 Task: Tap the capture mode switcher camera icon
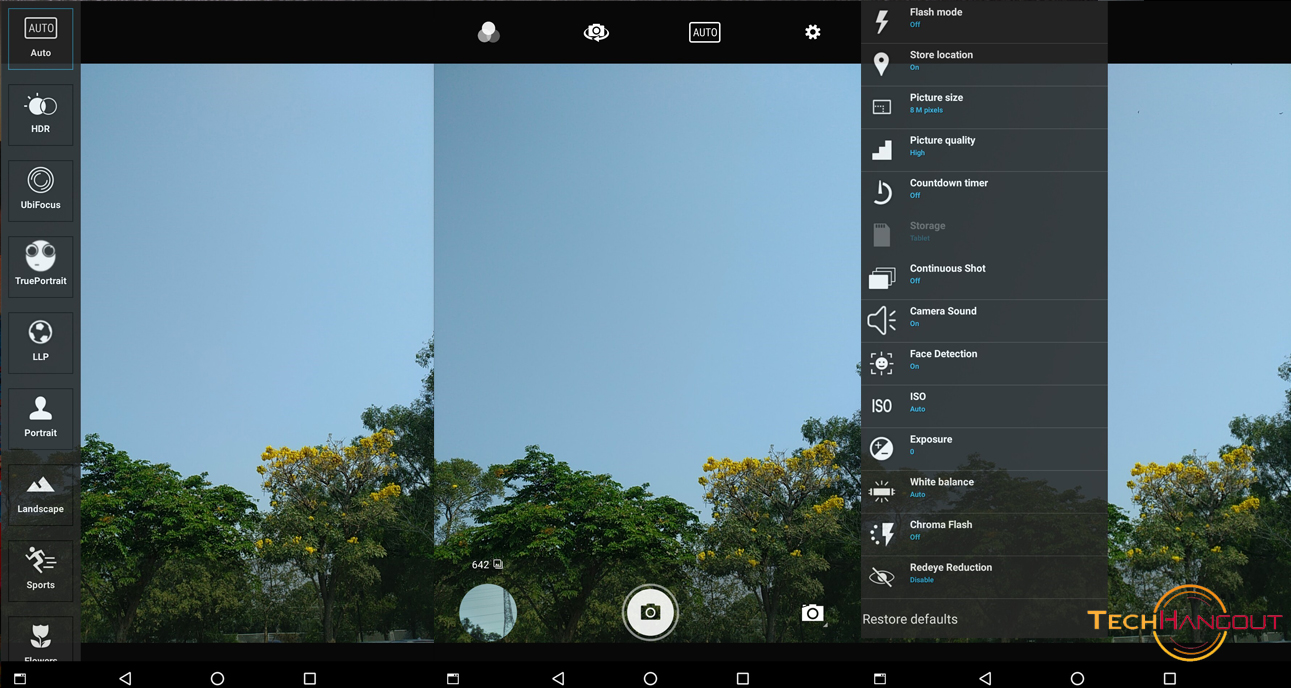[813, 613]
